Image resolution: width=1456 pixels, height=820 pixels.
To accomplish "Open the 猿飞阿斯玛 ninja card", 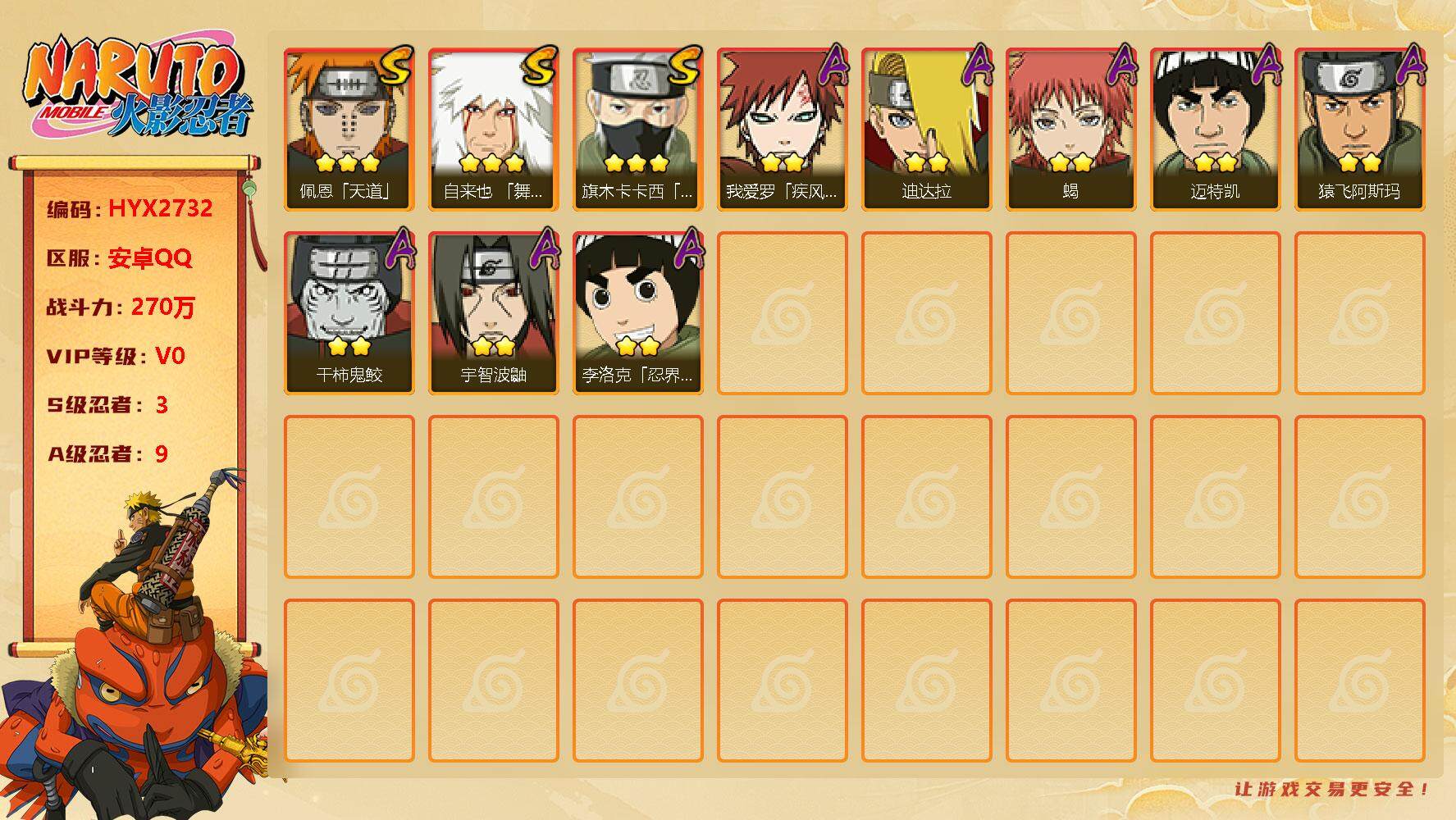I will point(1359,130).
